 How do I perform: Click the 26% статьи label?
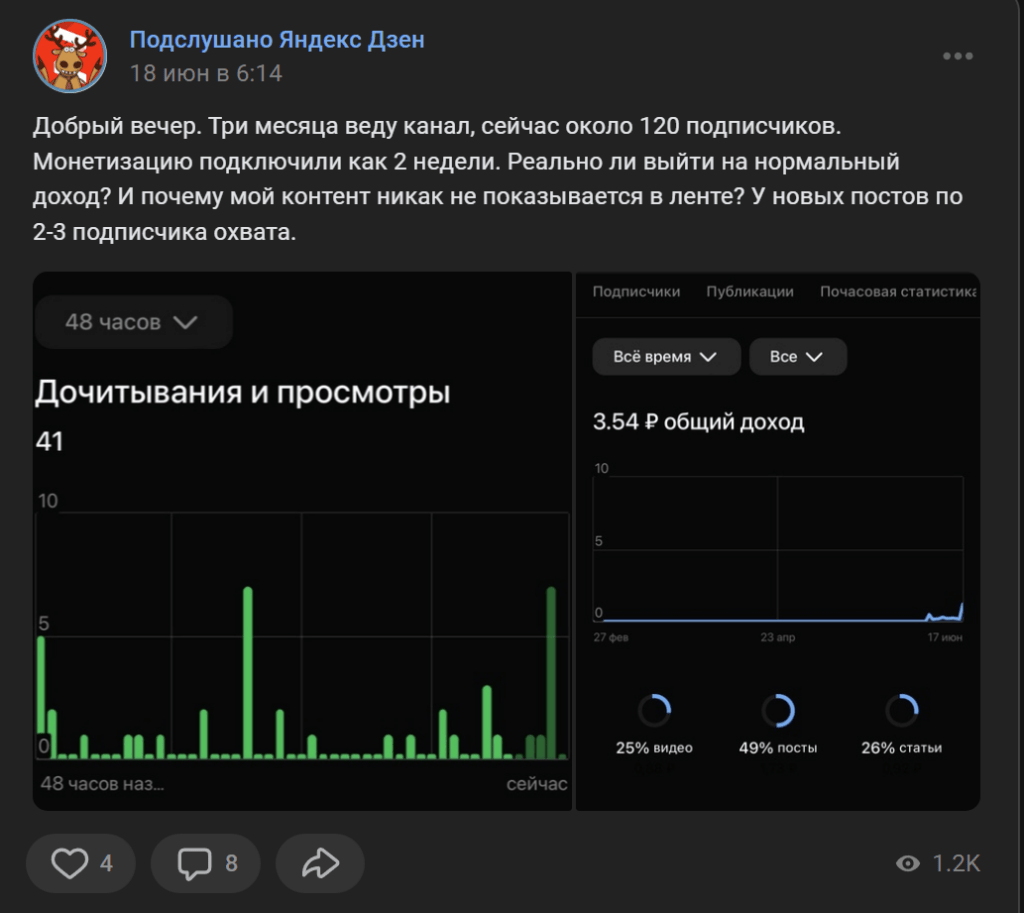click(901, 748)
